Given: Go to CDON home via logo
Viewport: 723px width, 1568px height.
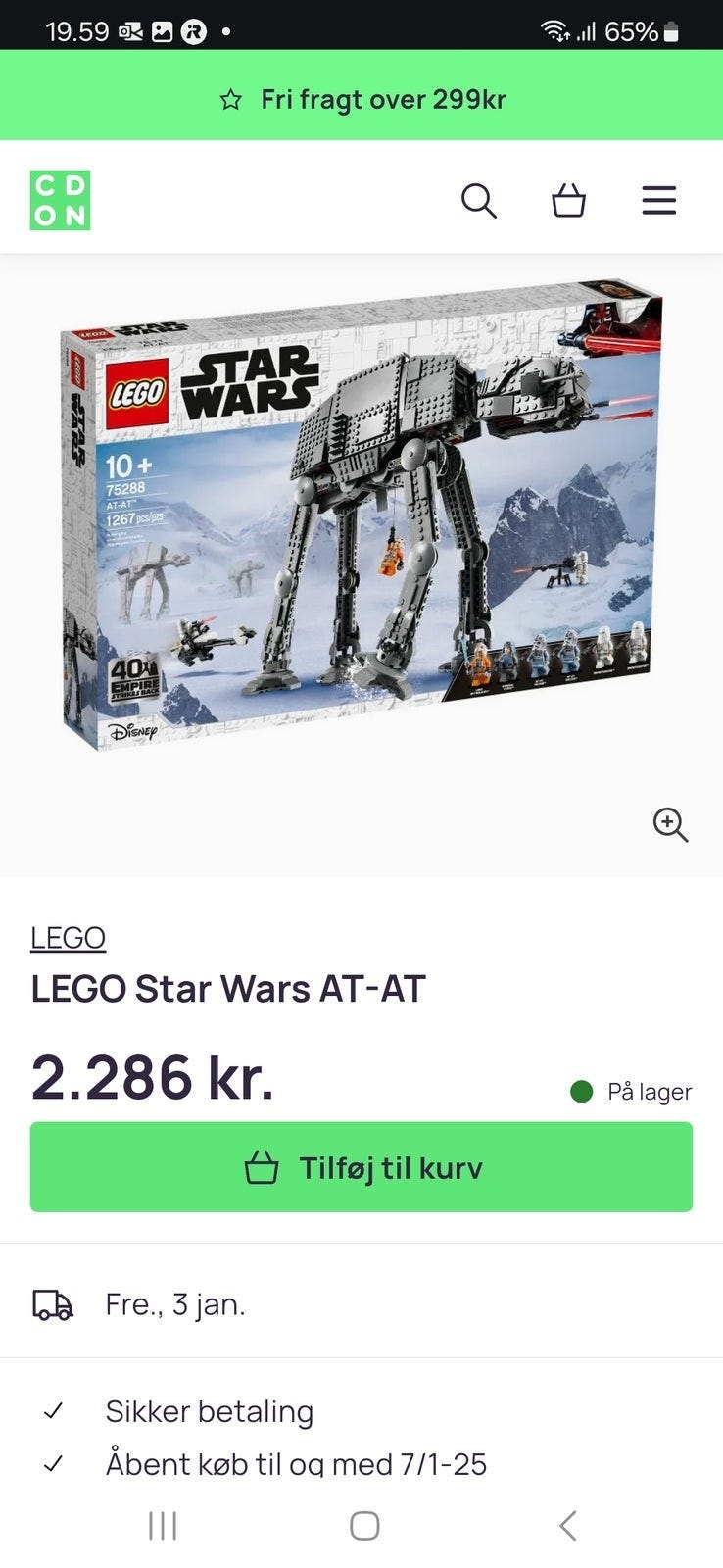Looking at the screenshot, I should click(60, 201).
